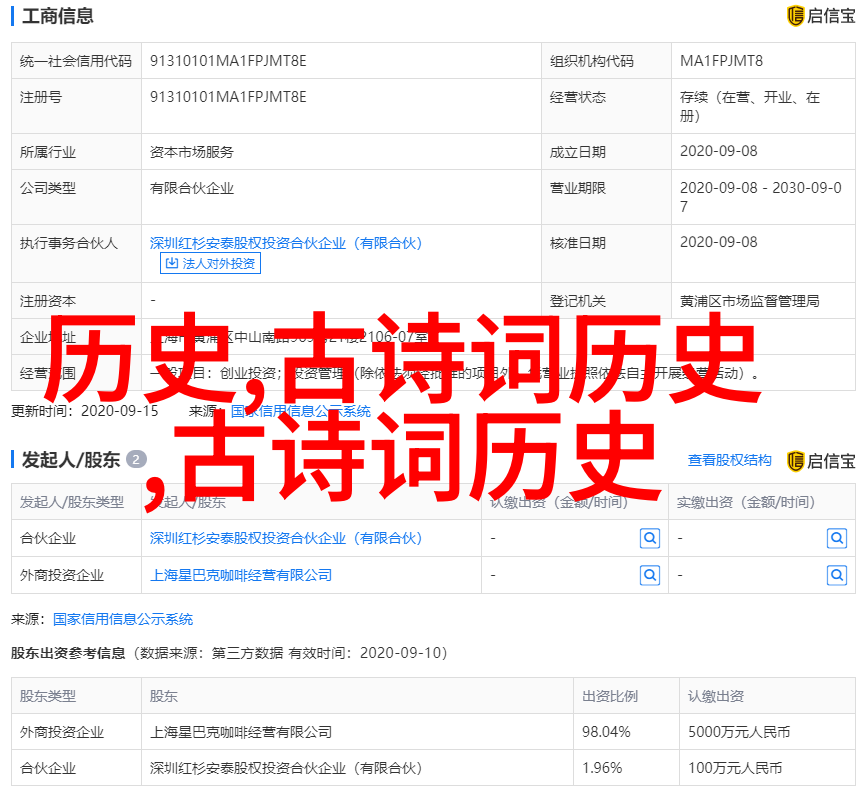Click the 发起人/股东 section heading
The height and width of the screenshot is (790, 867).
click(71, 460)
